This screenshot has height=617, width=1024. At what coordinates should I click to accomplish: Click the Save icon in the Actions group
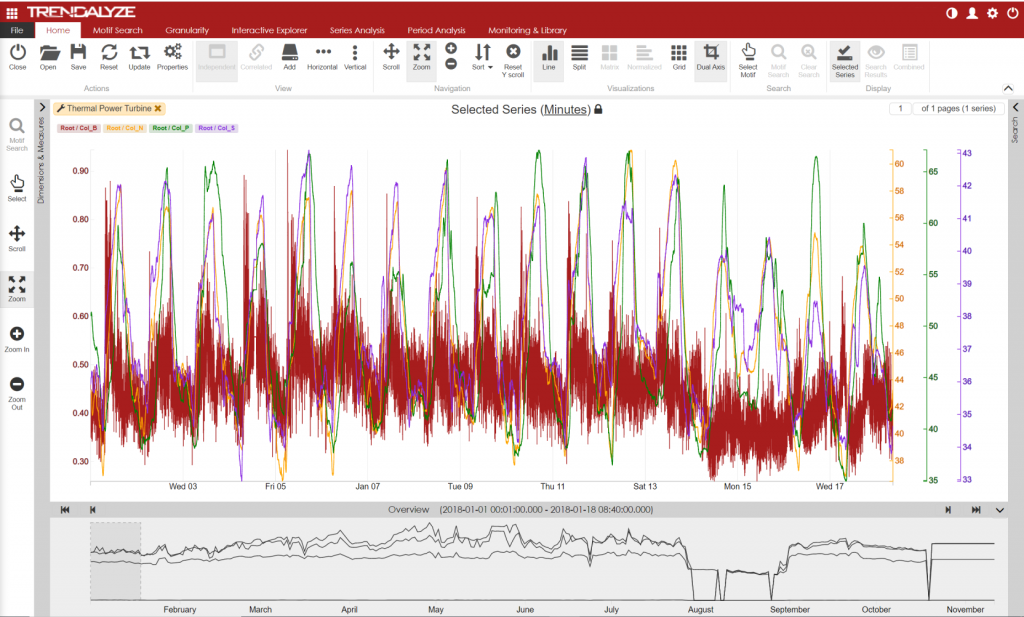78,52
